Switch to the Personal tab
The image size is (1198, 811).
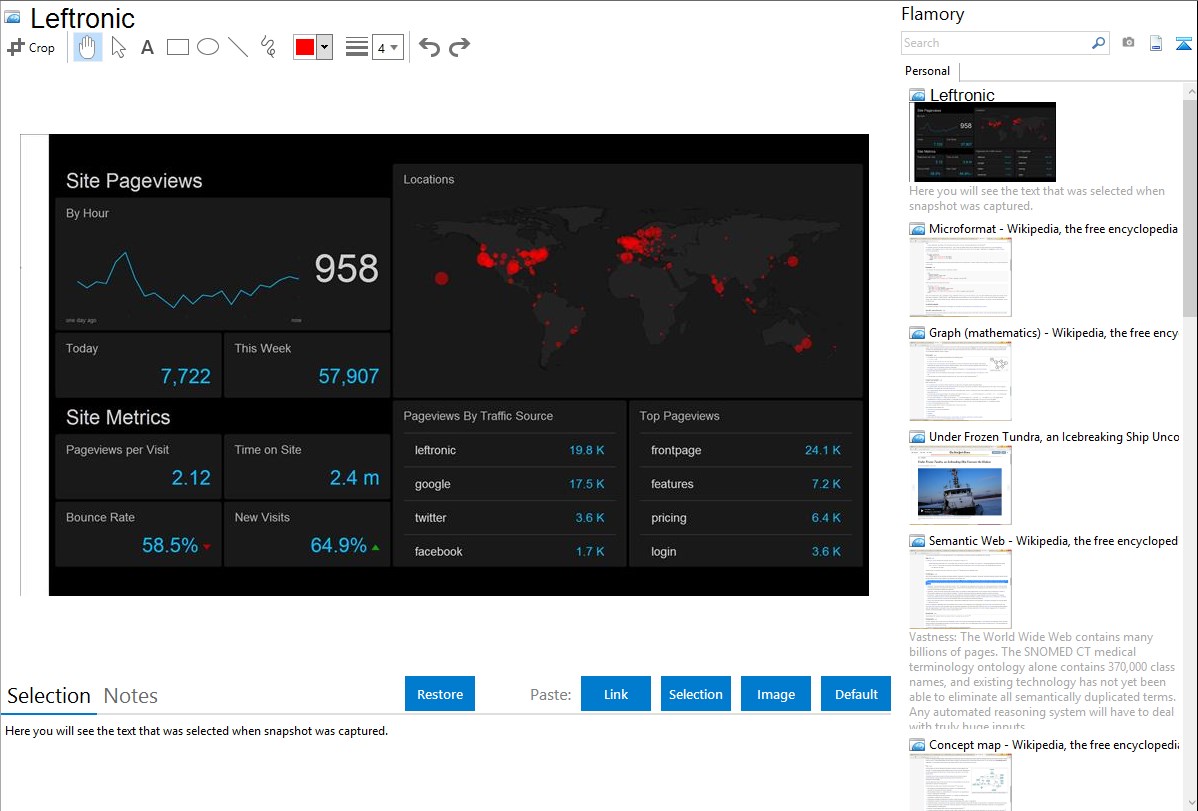point(927,71)
